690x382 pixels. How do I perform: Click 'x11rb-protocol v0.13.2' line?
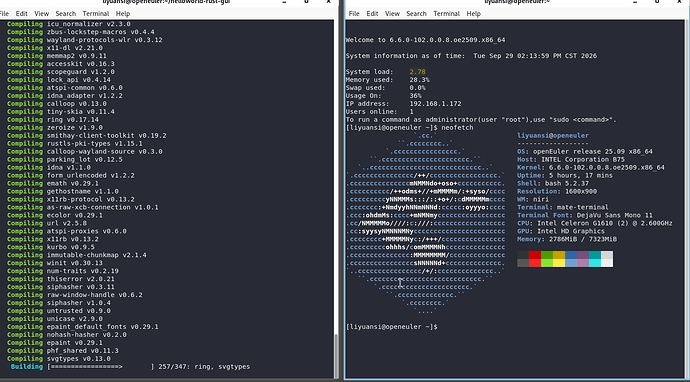(71, 199)
